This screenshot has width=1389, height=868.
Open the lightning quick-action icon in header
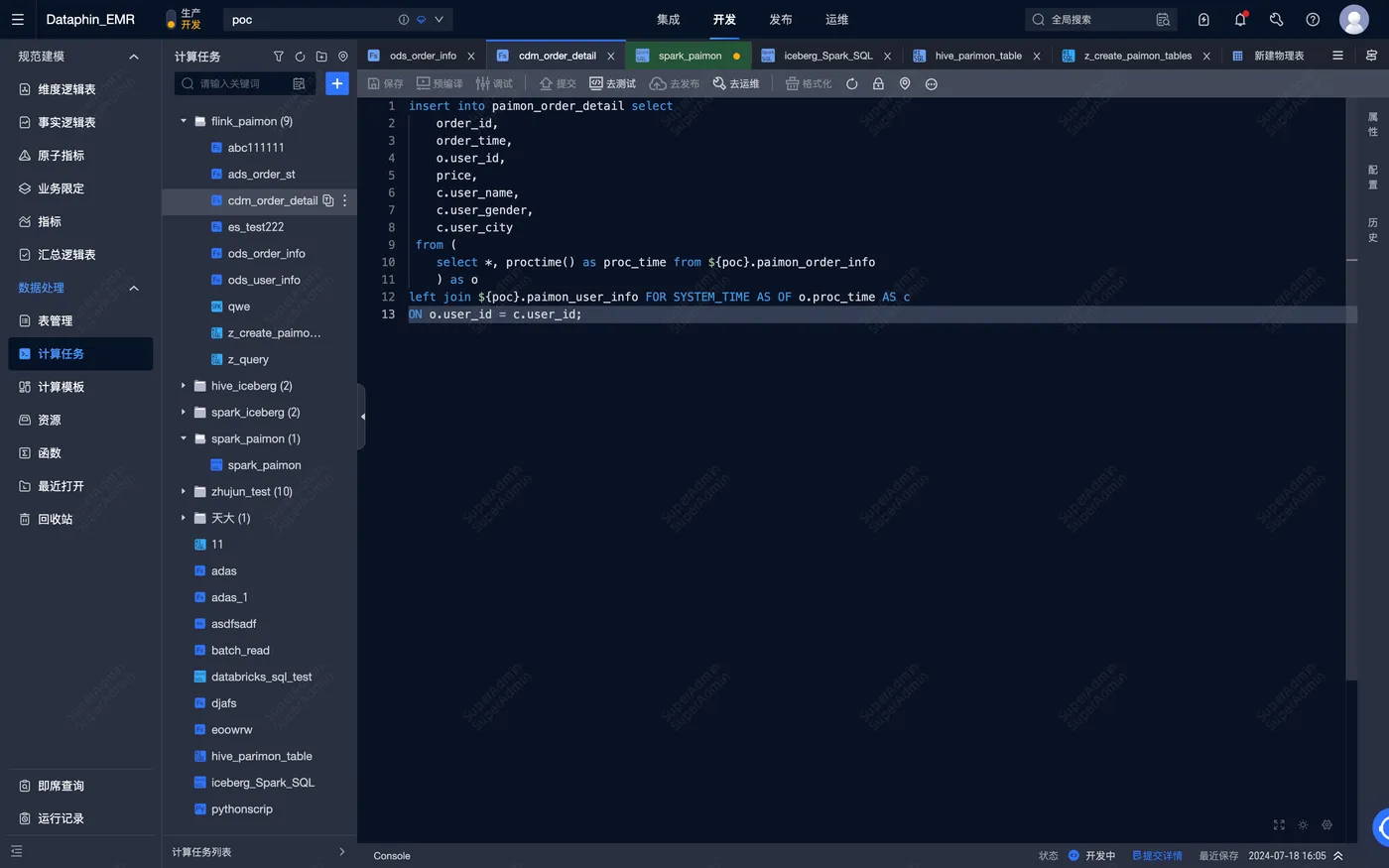1203,20
